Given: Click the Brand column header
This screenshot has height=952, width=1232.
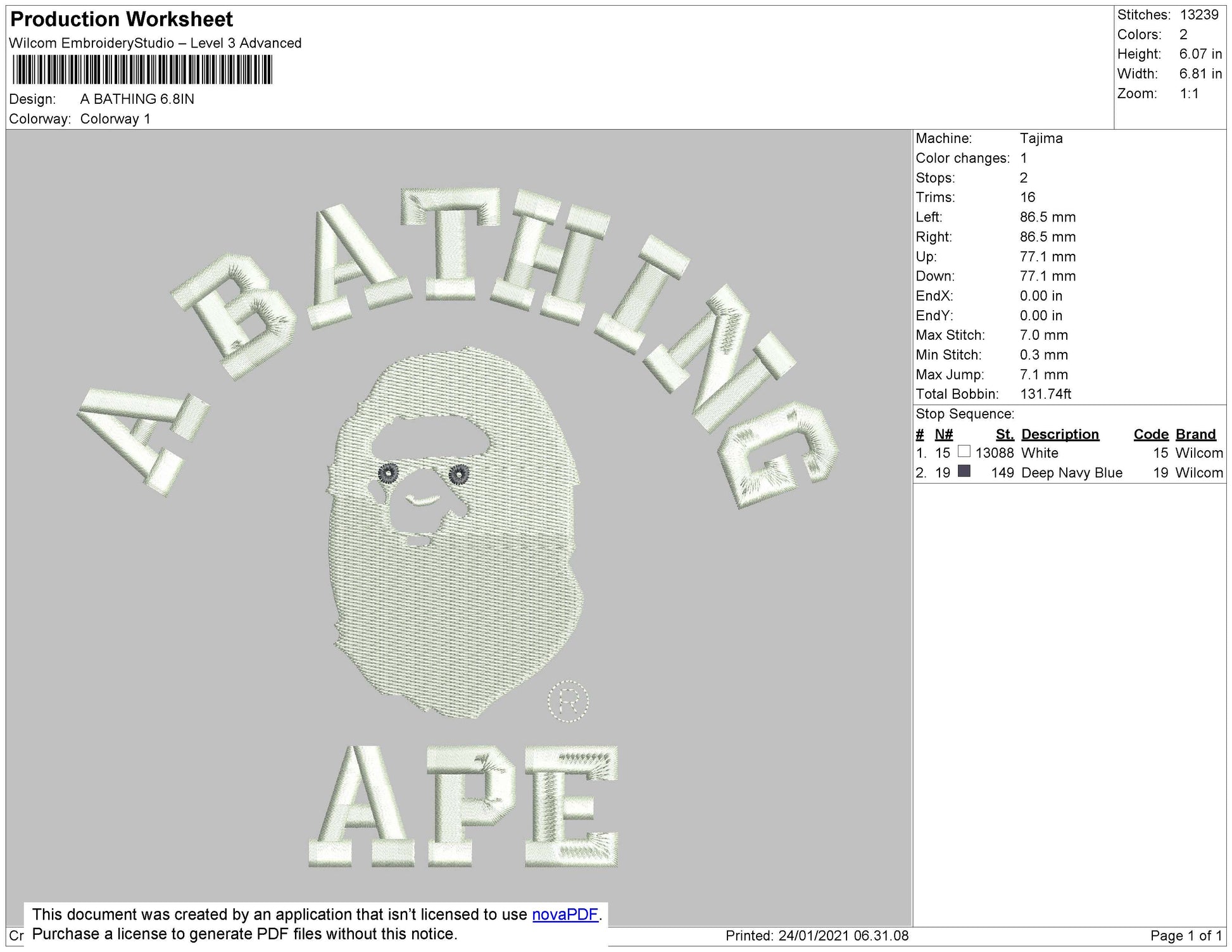Looking at the screenshot, I should tap(1195, 434).
